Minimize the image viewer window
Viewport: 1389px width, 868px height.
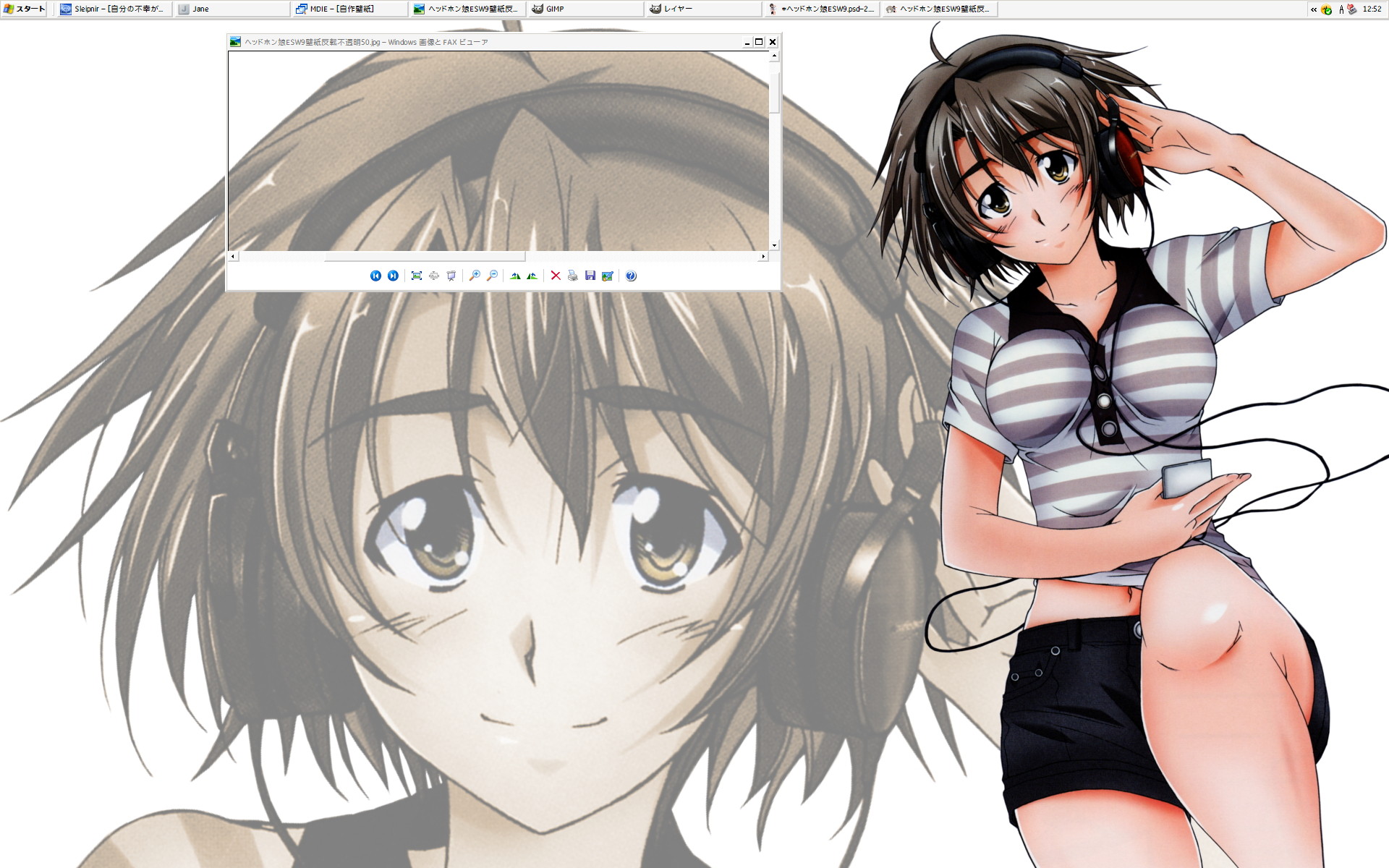click(747, 42)
